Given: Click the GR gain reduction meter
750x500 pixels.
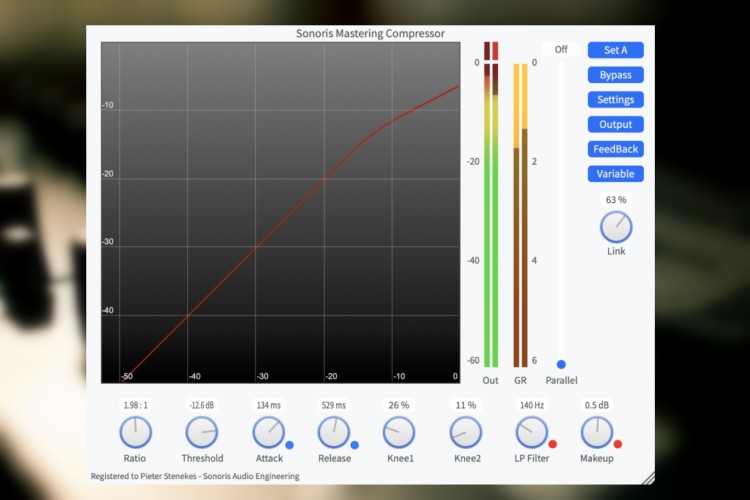Looking at the screenshot, I should pyautogui.click(x=520, y=215).
